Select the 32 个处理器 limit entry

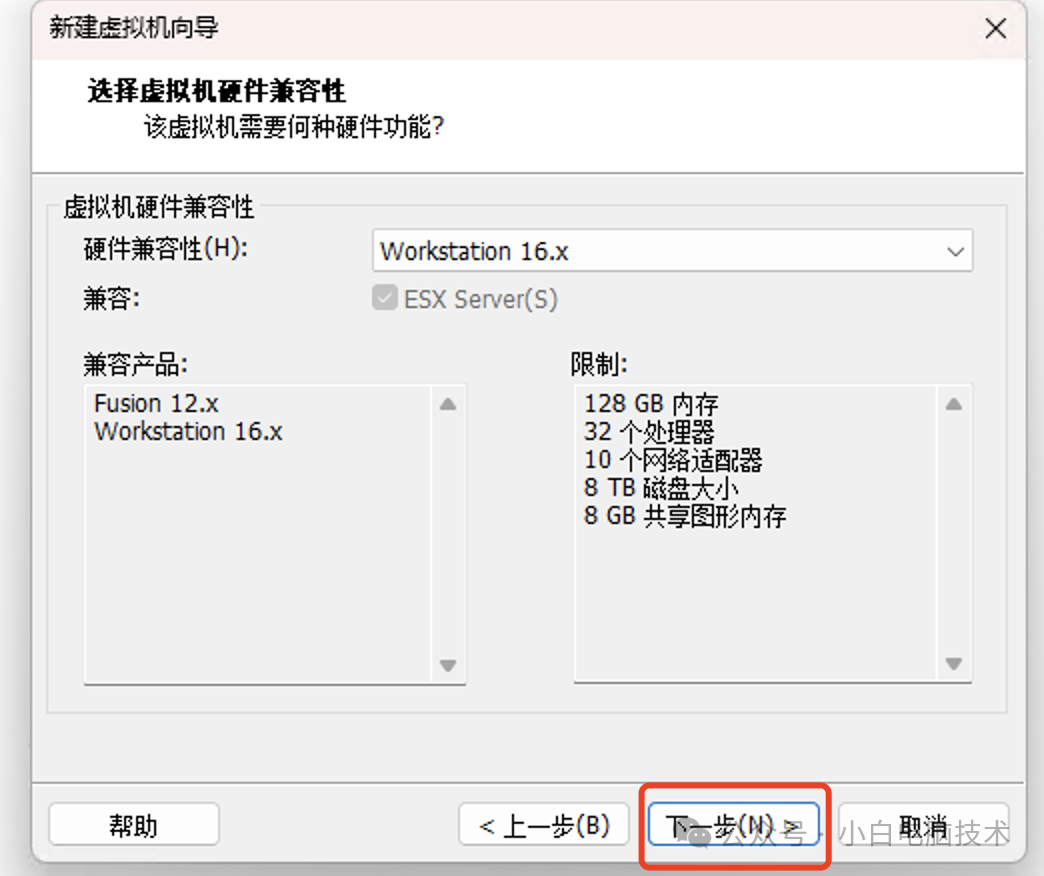point(650,432)
